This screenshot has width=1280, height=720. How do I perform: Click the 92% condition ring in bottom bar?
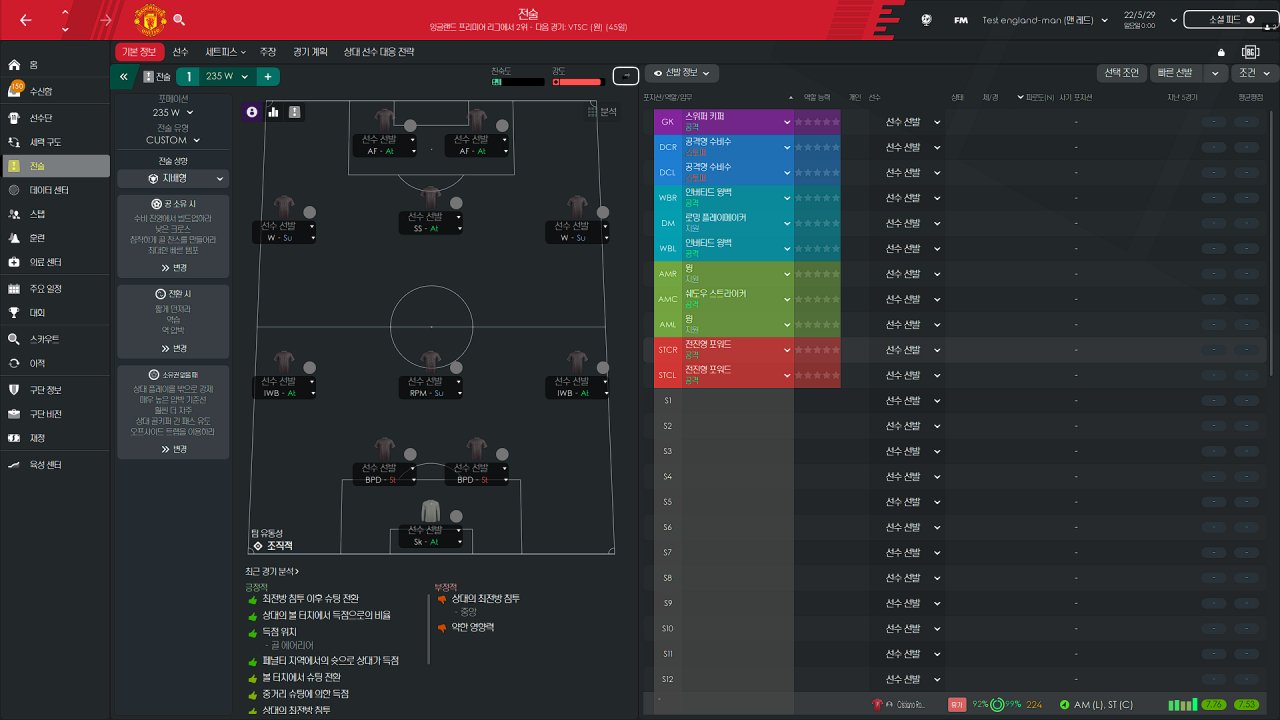coord(998,705)
